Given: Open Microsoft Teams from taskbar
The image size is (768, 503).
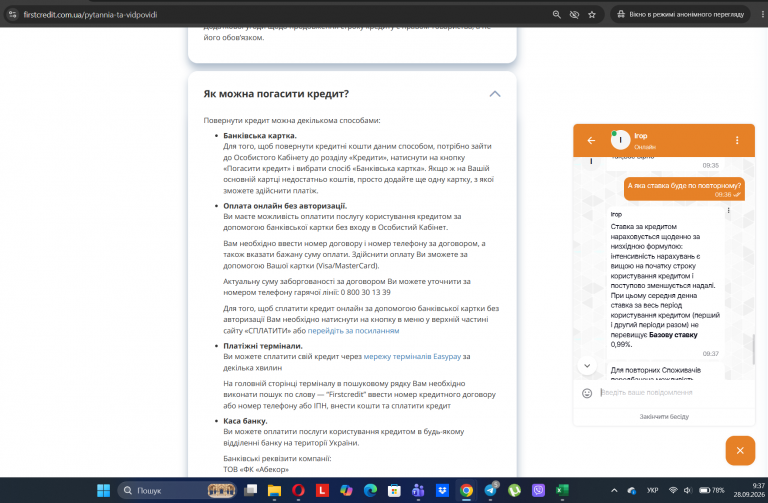Looking at the screenshot, I should (x=418, y=490).
